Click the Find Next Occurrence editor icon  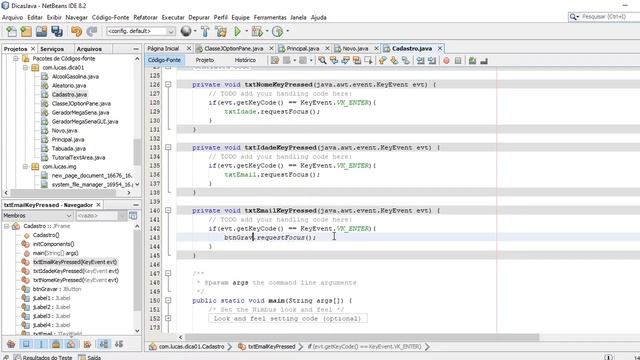345,60
